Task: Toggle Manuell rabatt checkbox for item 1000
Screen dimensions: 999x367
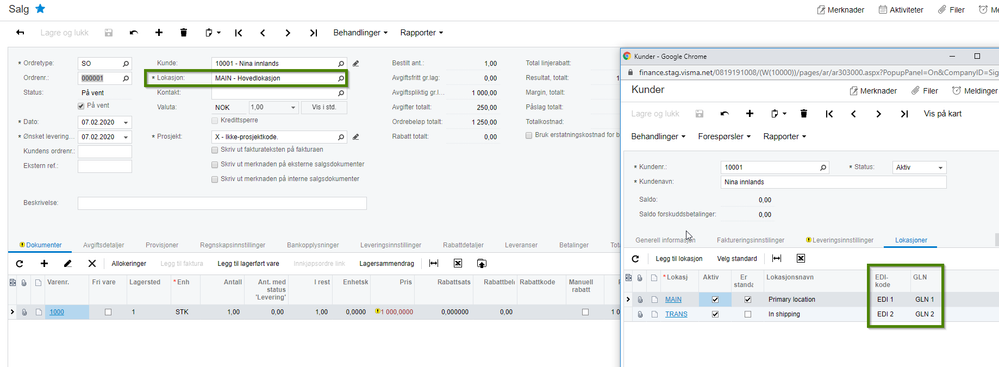Action: (x=585, y=312)
